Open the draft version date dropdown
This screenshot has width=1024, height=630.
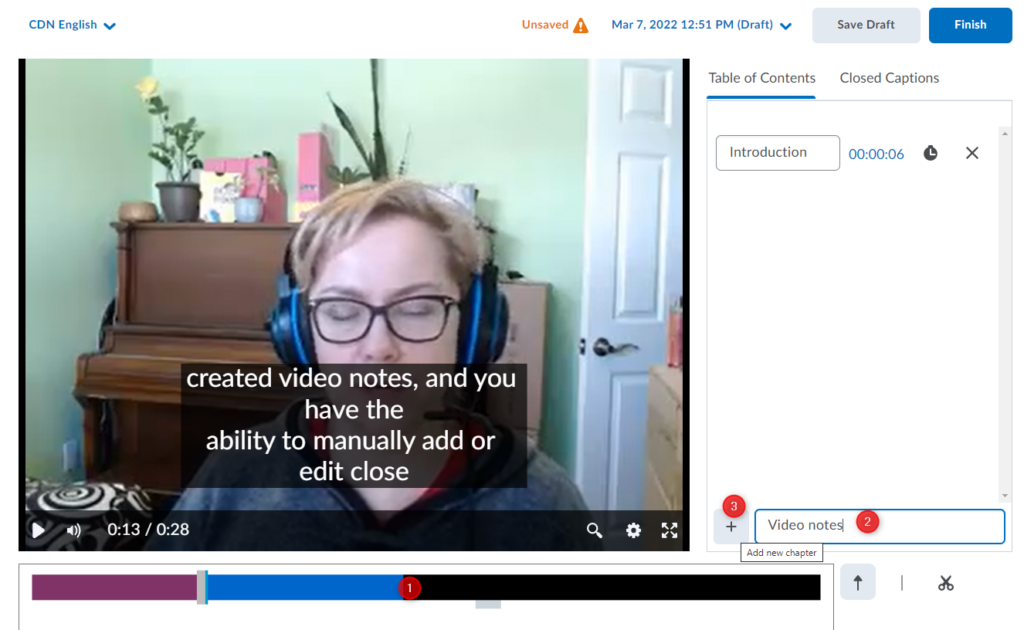pos(701,25)
